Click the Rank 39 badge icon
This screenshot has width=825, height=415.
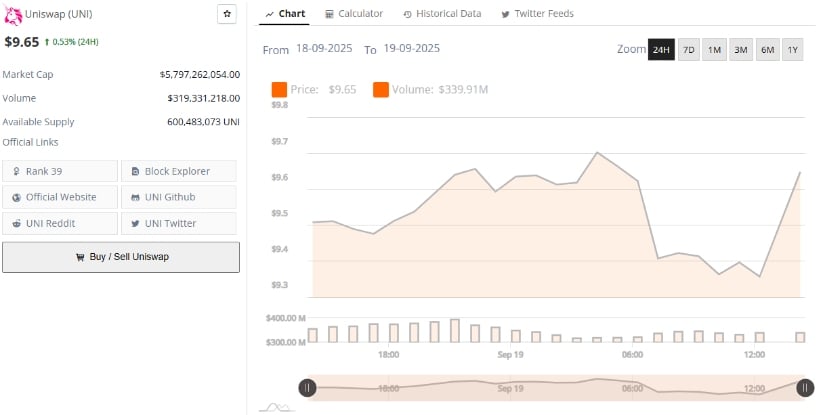tap(16, 171)
